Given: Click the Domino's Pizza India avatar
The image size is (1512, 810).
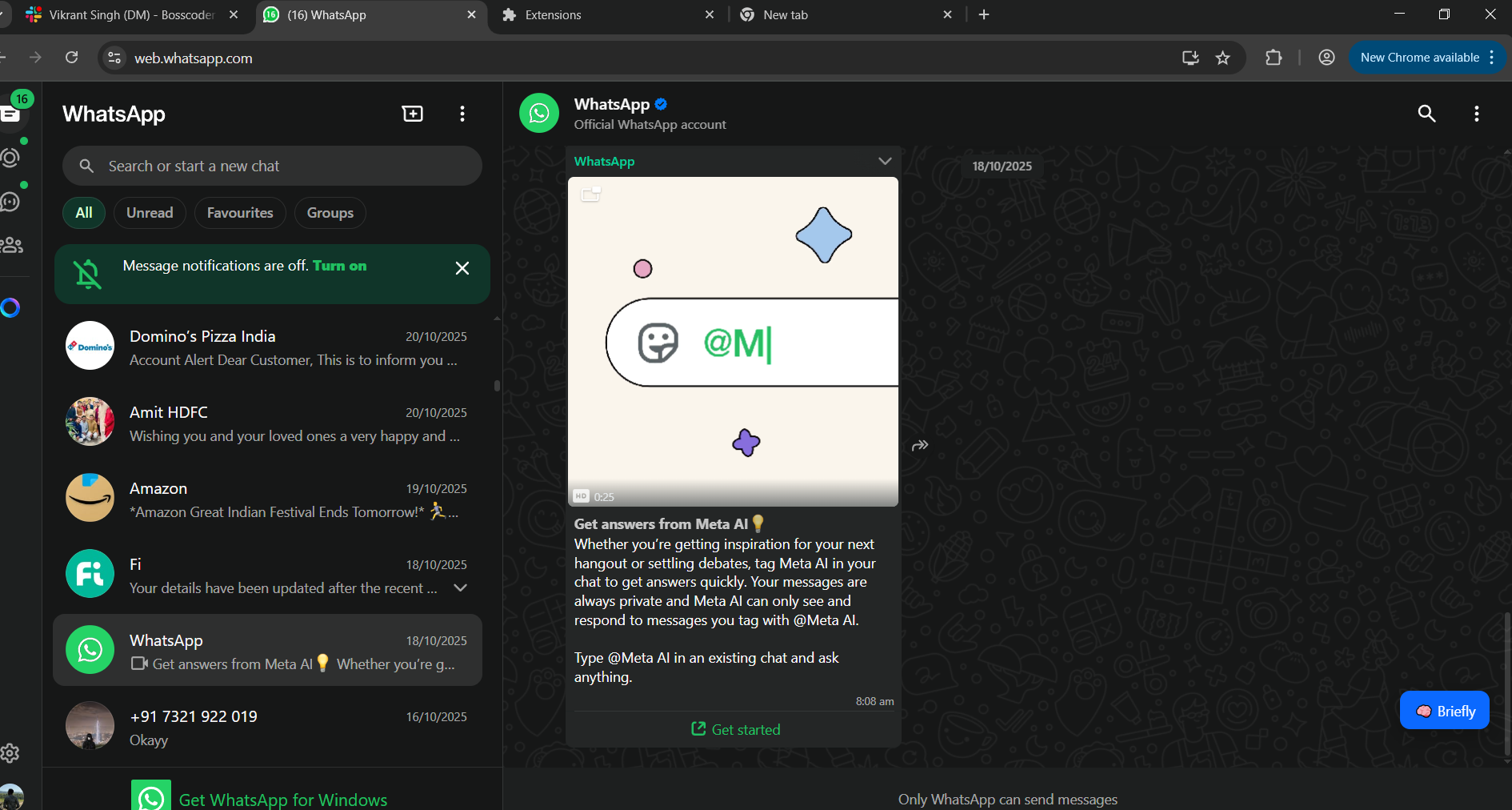Looking at the screenshot, I should click(90, 346).
